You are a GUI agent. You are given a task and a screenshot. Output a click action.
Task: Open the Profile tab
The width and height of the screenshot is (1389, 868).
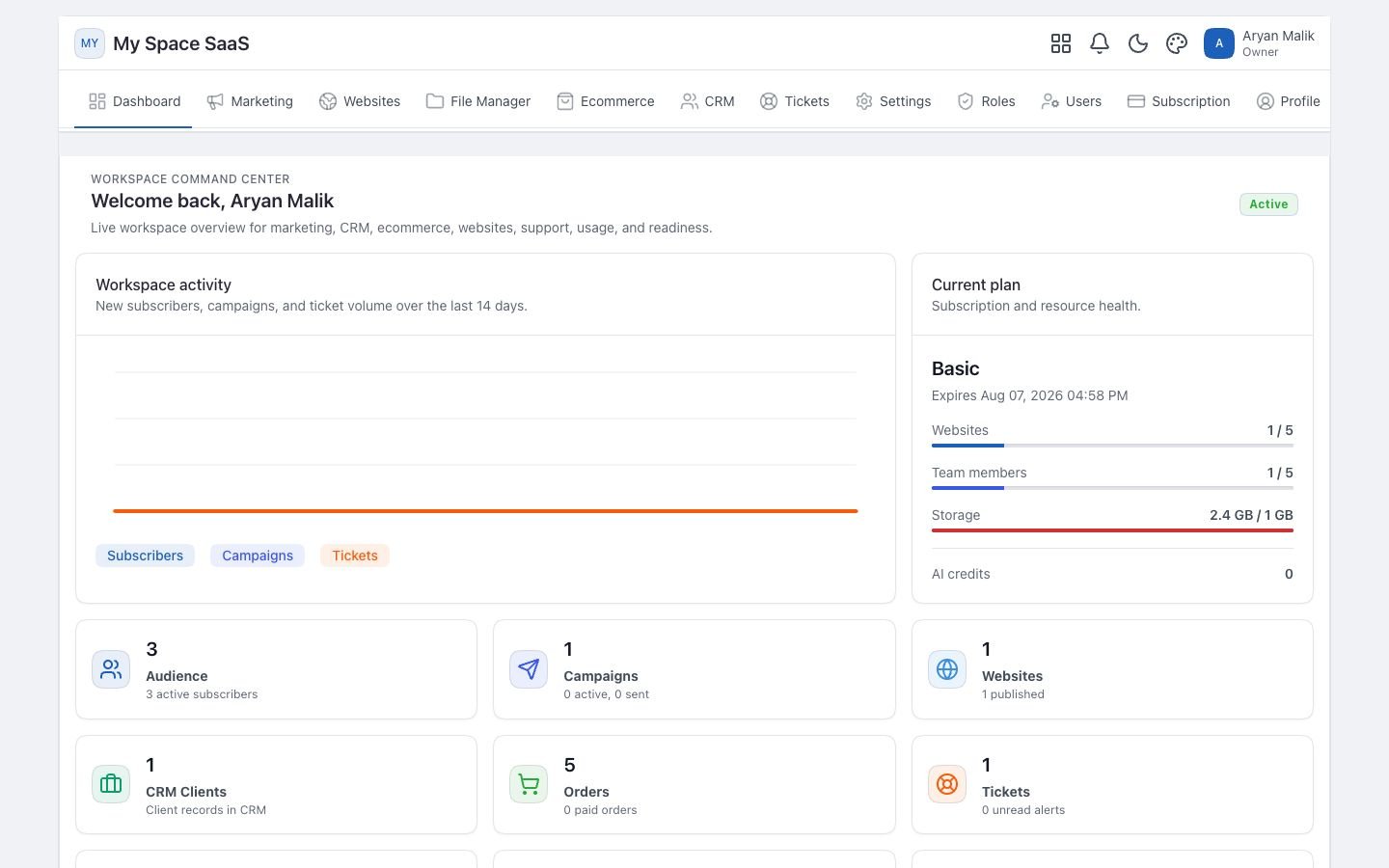click(1289, 101)
